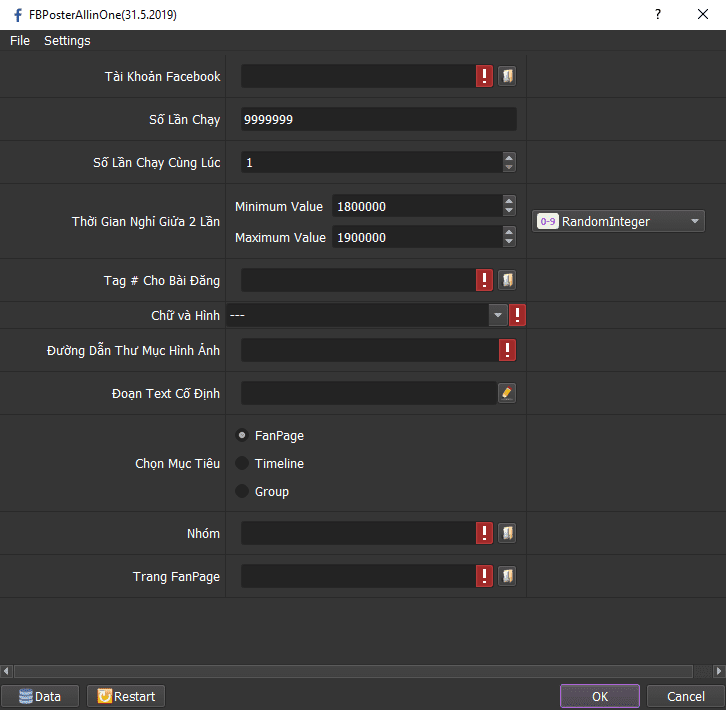Click the horizontal scrollbar at the bottom

[x=362, y=671]
